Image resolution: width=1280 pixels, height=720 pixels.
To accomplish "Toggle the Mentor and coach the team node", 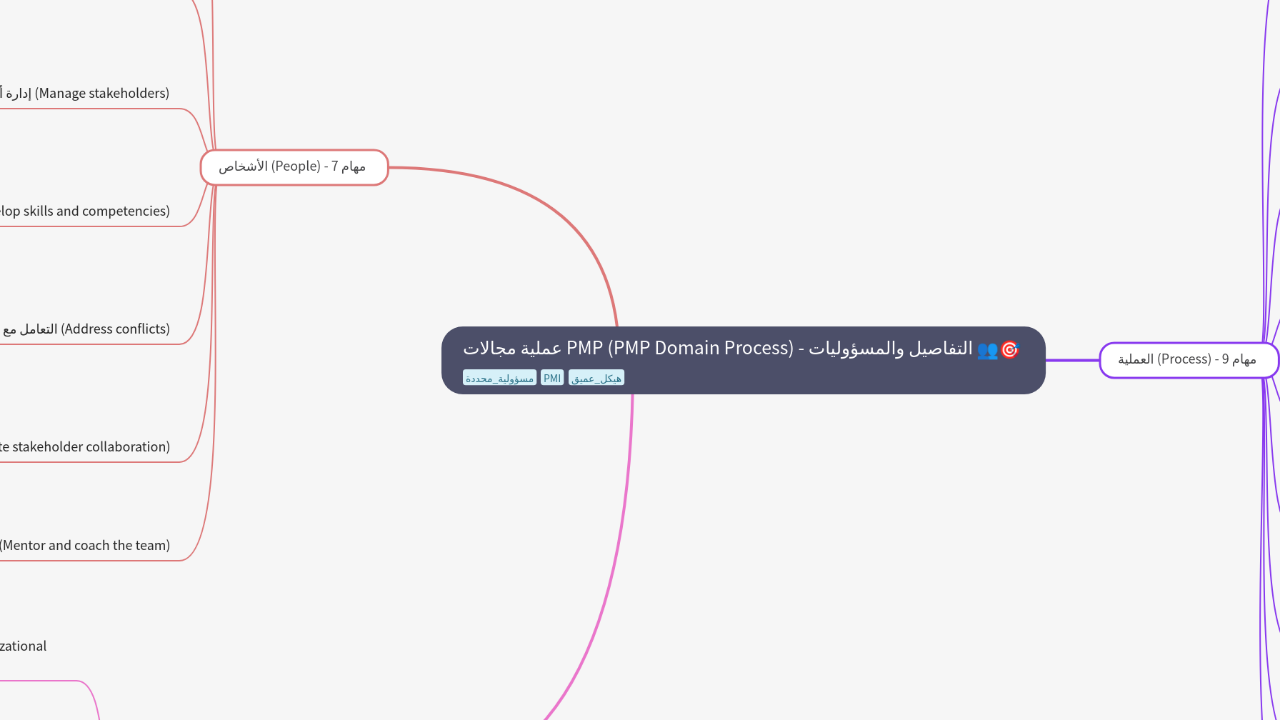I will point(85,545).
